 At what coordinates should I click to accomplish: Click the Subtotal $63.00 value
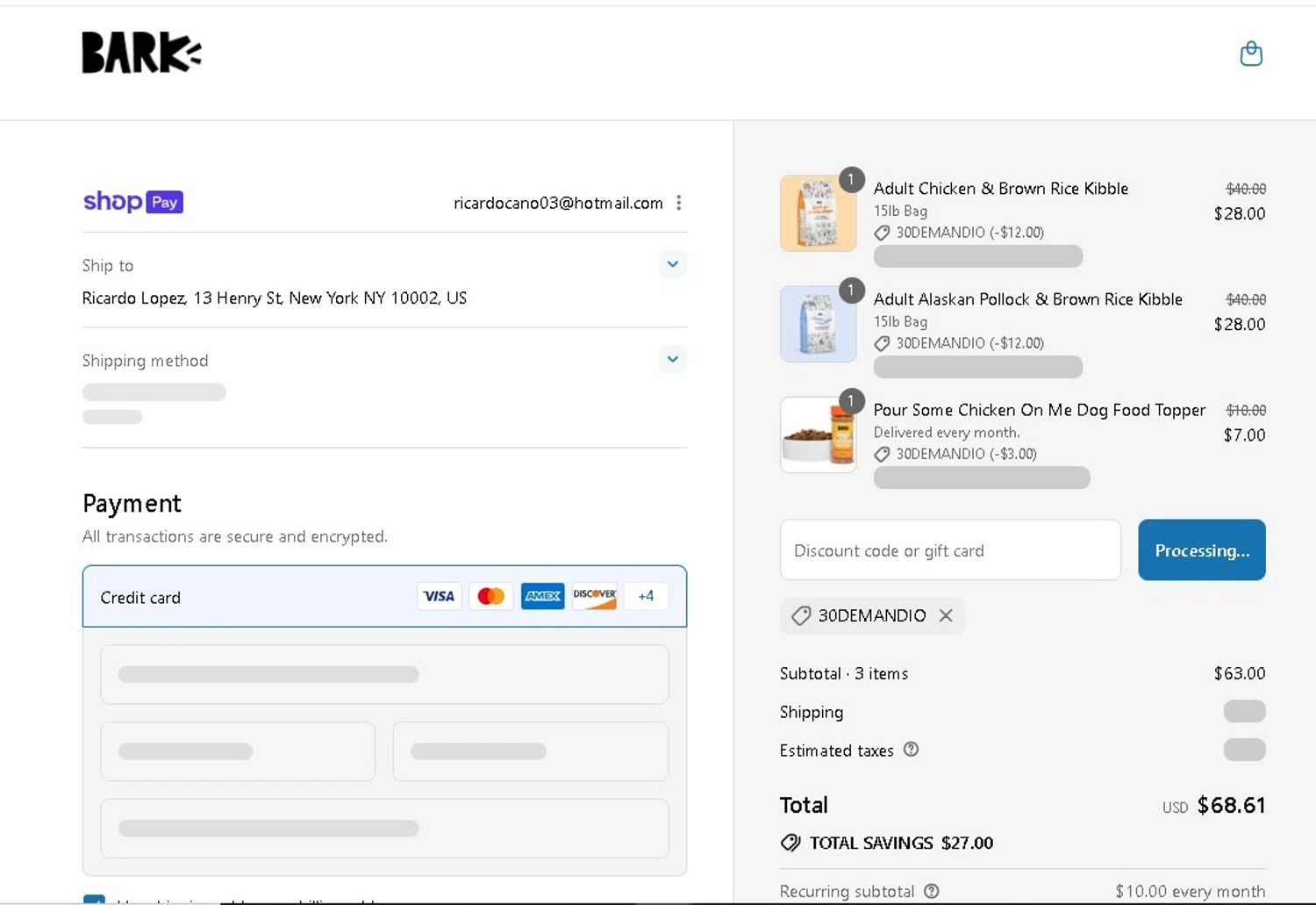[1240, 673]
